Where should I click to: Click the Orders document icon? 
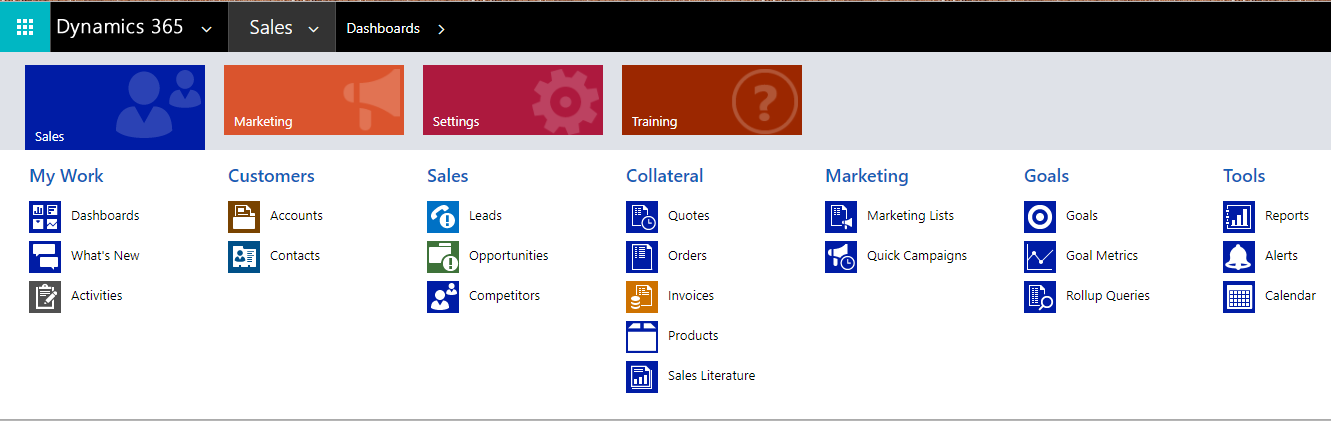point(642,256)
